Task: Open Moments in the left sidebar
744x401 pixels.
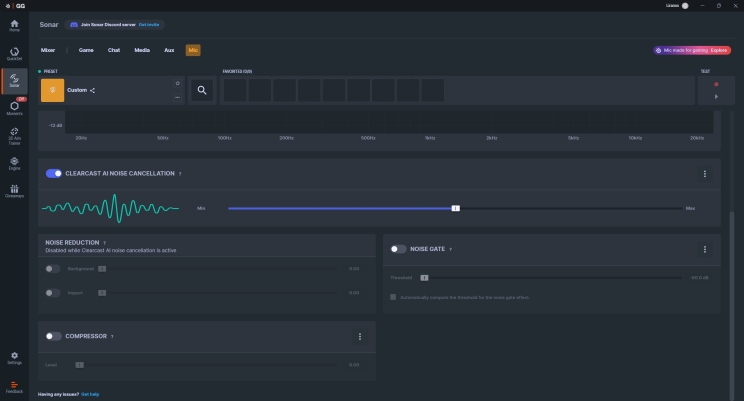Action: 14,107
